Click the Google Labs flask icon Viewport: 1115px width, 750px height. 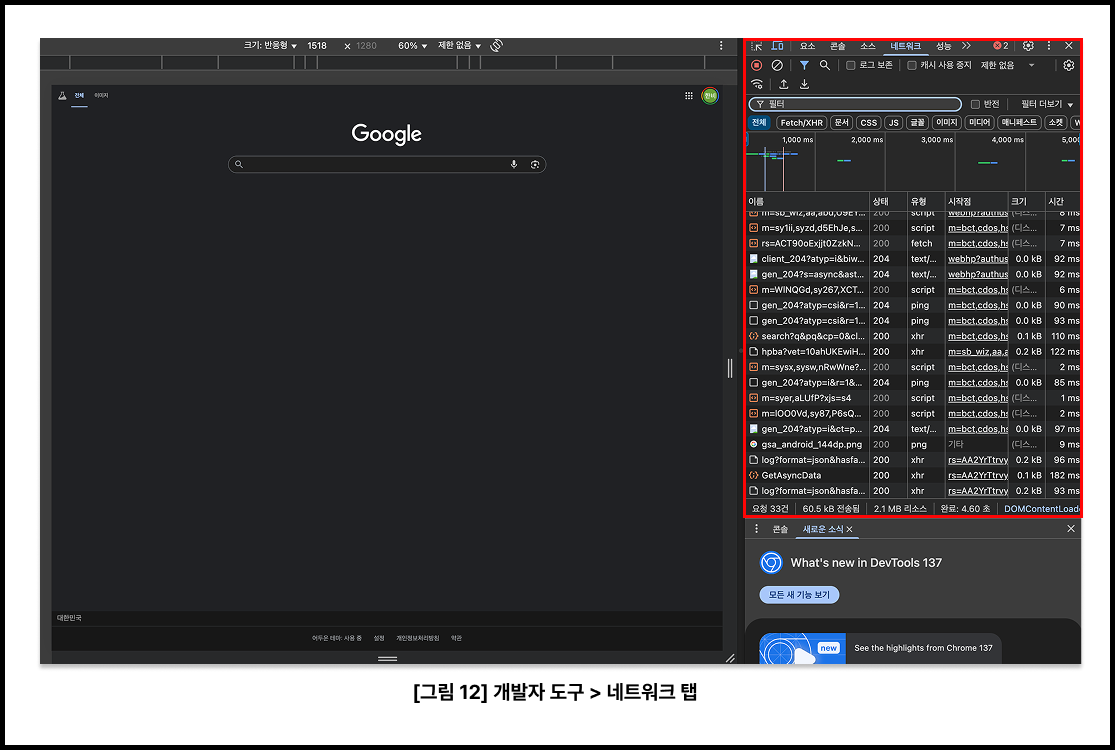pyautogui.click(x=62, y=95)
